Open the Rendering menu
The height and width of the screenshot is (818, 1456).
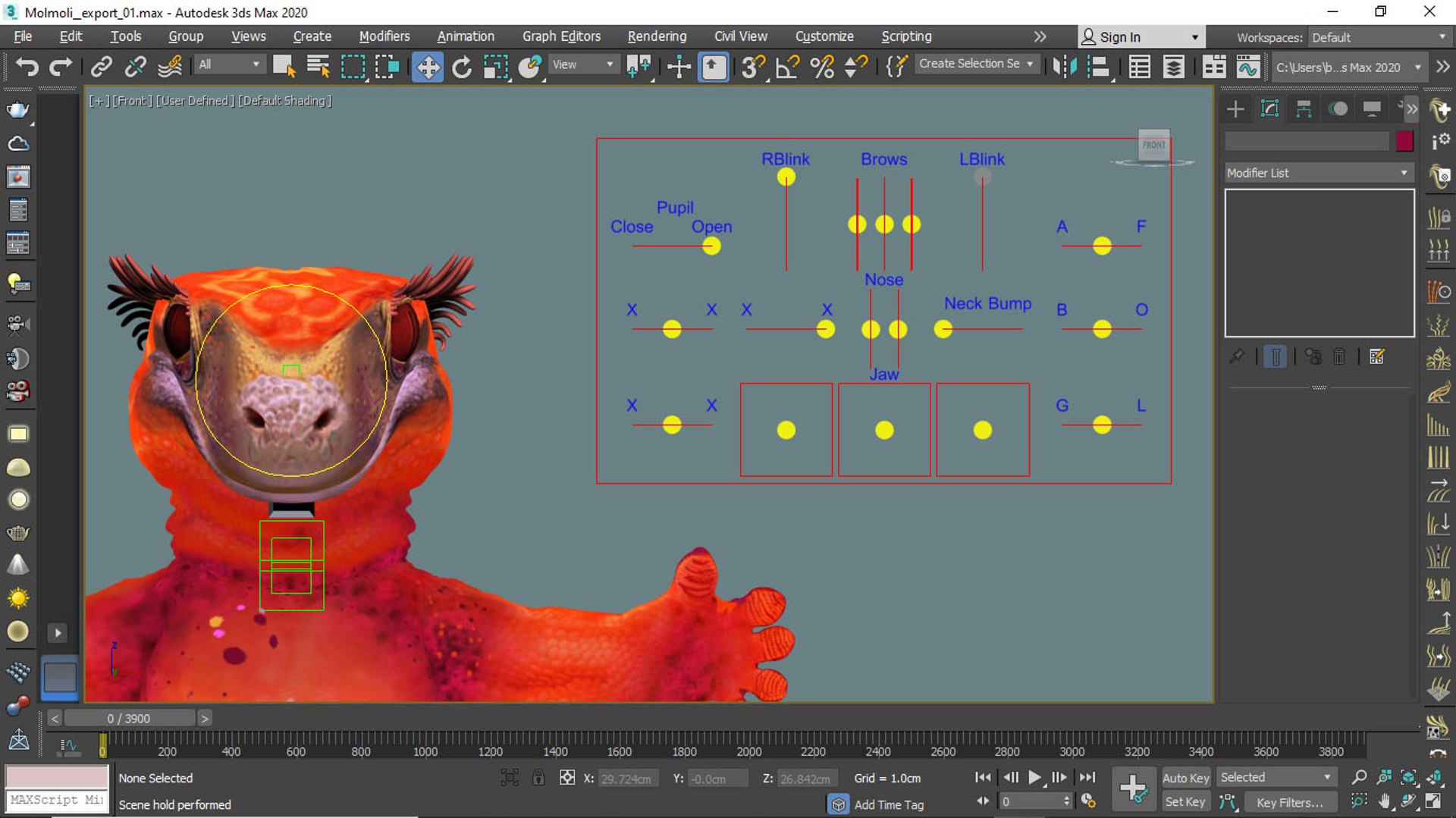[657, 36]
